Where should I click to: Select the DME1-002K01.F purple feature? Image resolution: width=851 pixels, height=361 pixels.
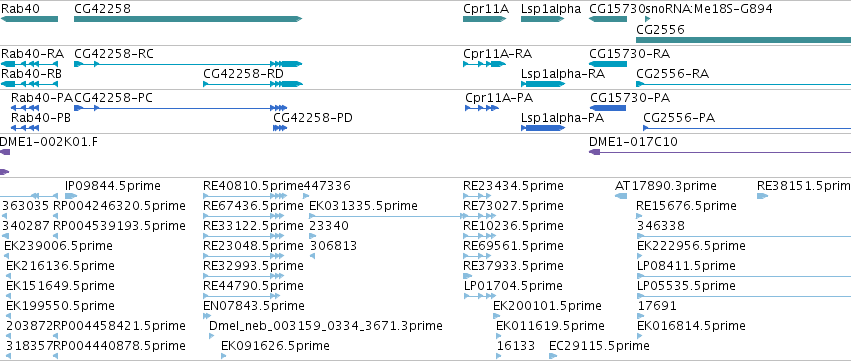click(5, 152)
